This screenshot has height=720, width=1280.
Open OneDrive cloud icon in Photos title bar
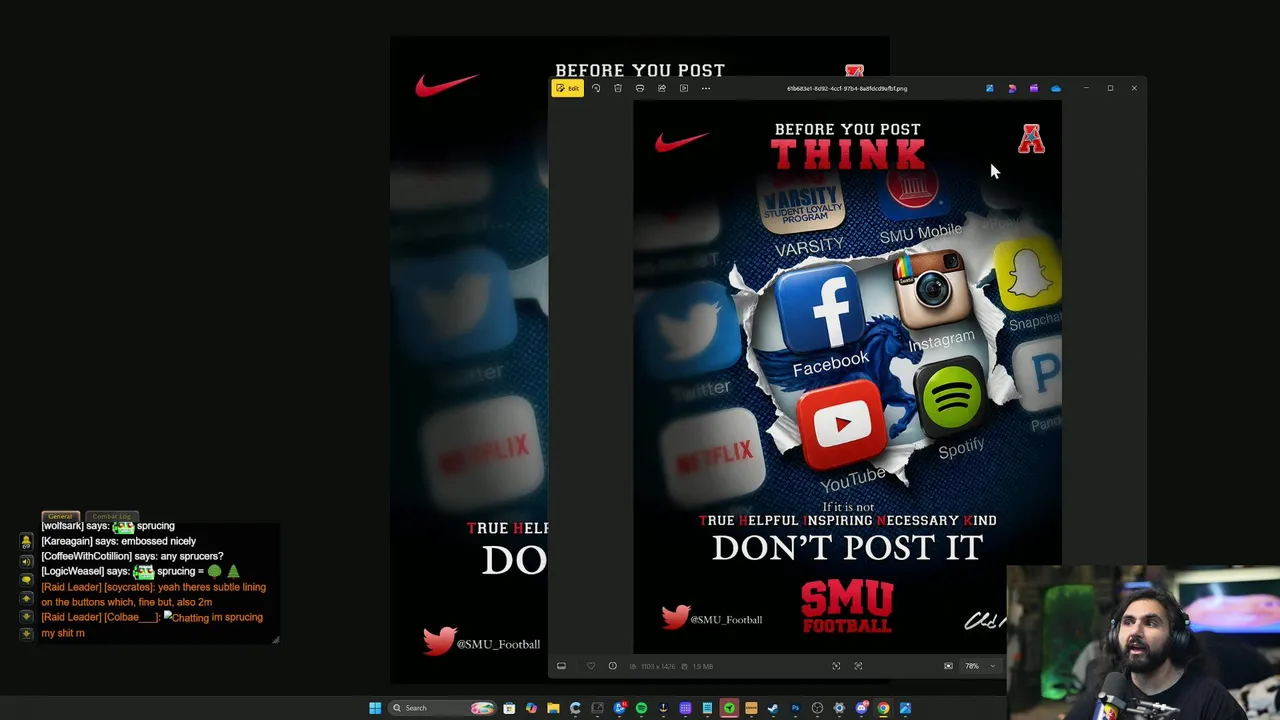pos(1056,88)
